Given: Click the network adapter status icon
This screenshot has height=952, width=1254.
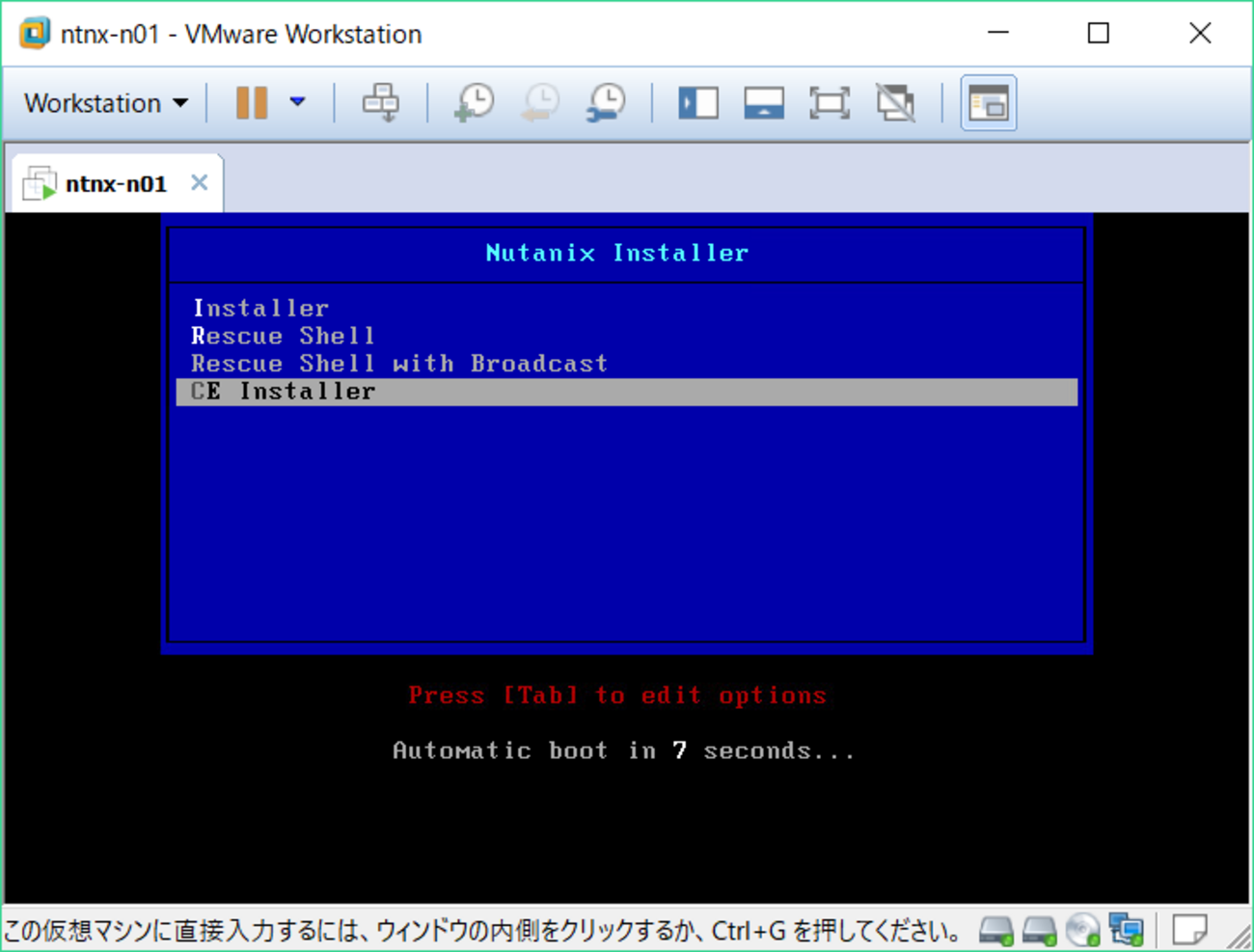Looking at the screenshot, I should (1127, 931).
